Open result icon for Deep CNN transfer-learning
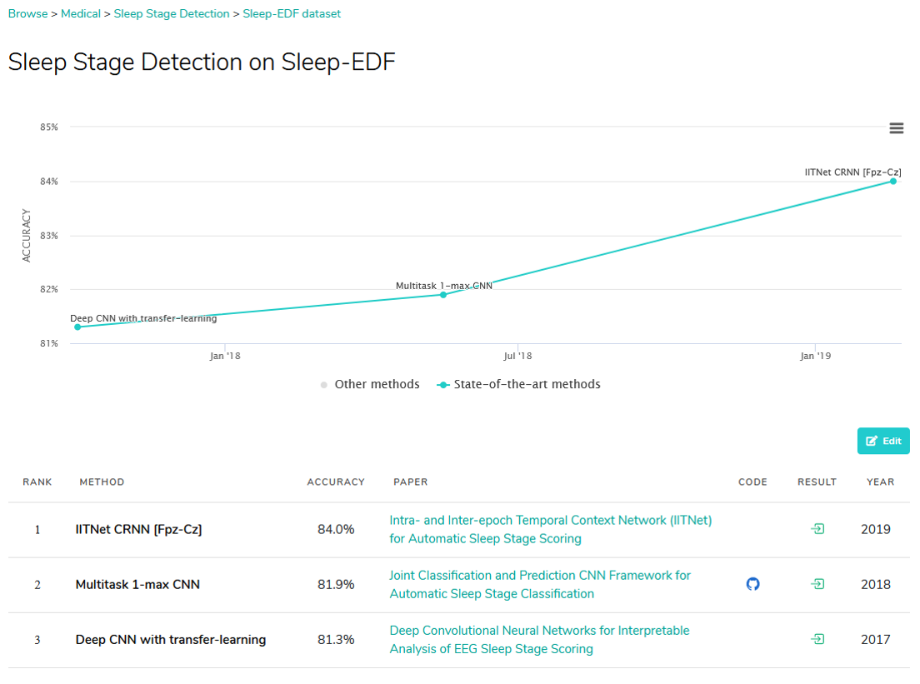Screen dimensions: 920x684 tap(817, 639)
